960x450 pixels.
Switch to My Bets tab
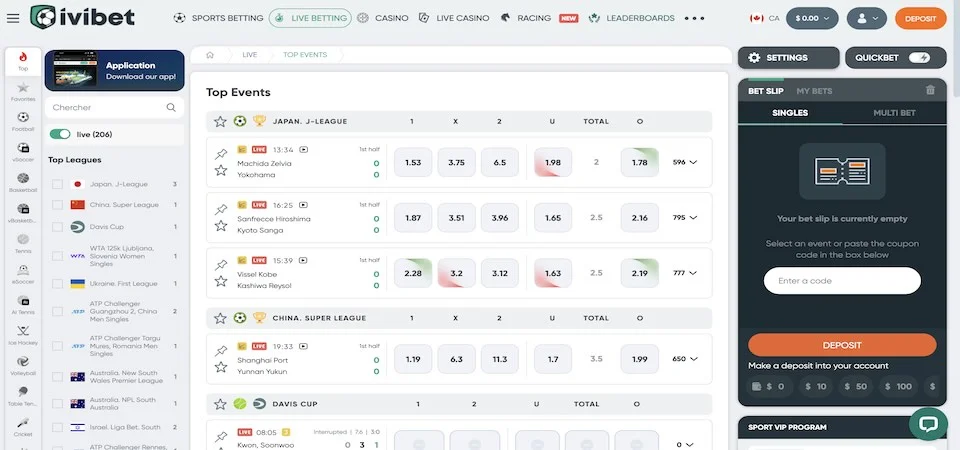click(x=814, y=91)
